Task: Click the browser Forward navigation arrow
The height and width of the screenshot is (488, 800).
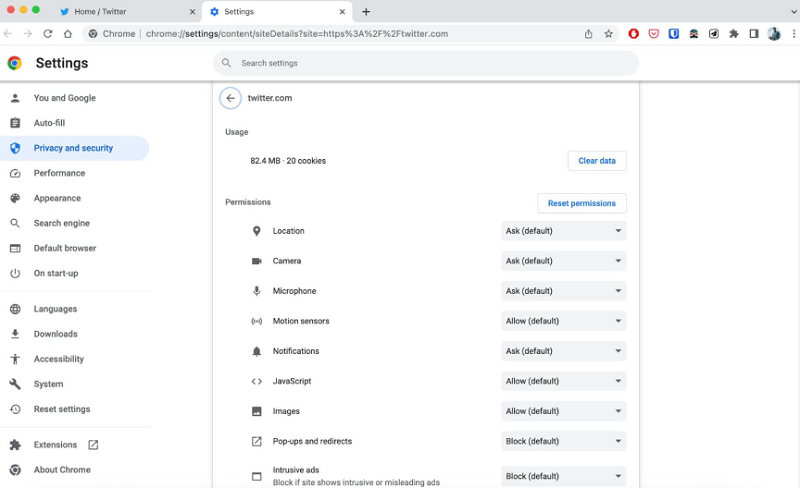Action: coord(28,34)
